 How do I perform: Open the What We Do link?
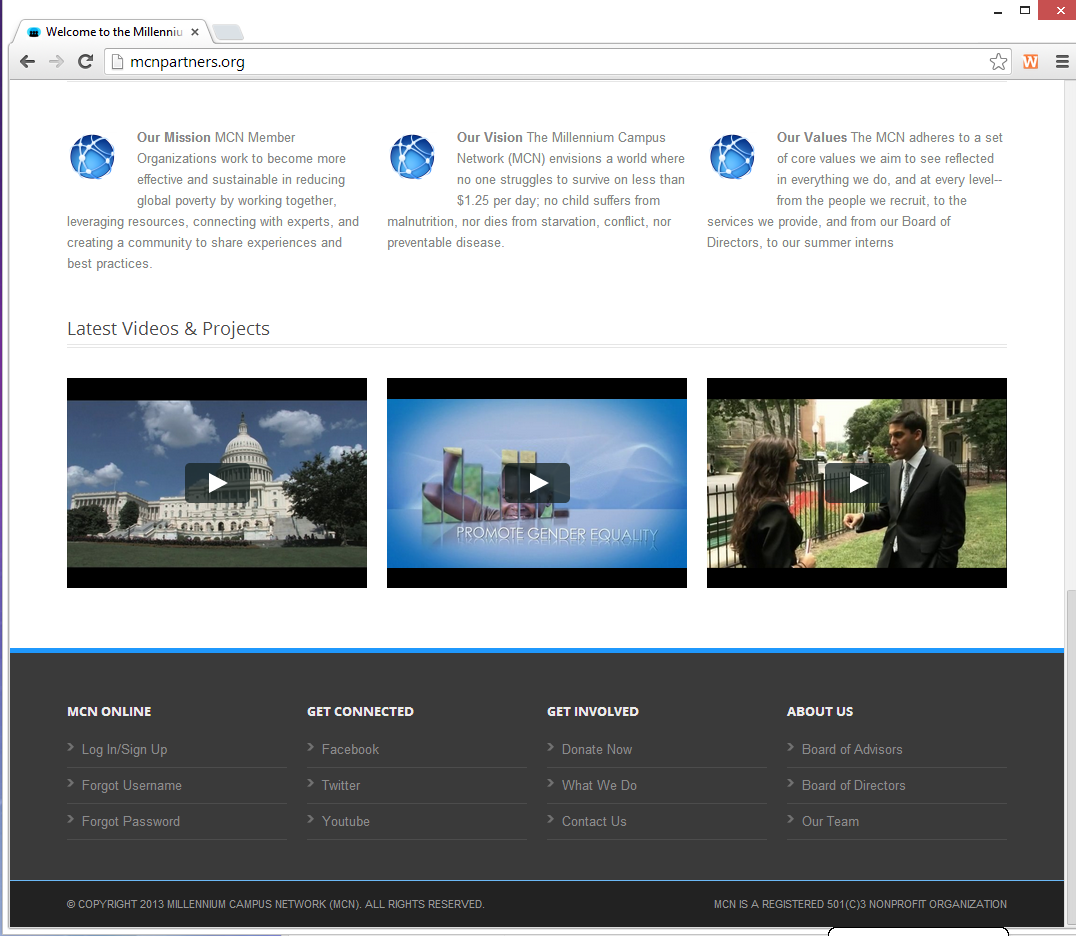tap(599, 785)
